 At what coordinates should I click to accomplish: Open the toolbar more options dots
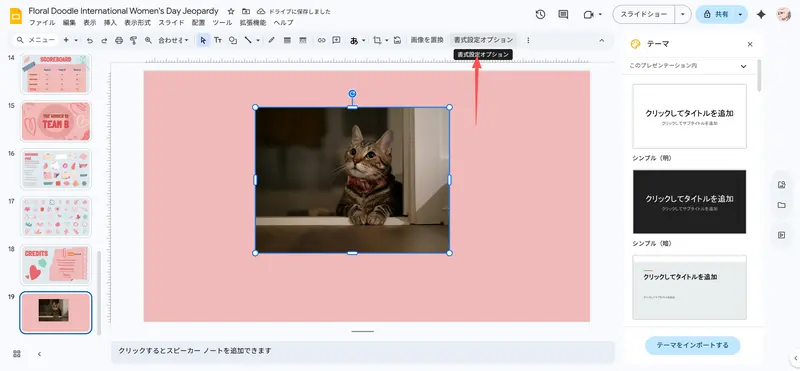coord(528,40)
